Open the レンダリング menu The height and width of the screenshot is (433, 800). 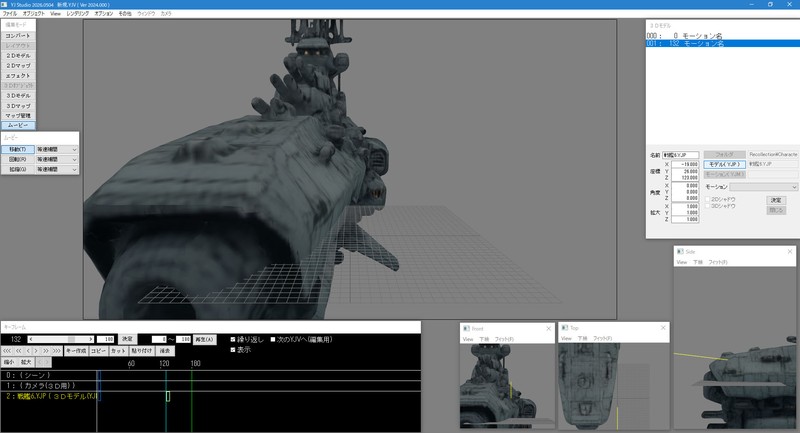click(x=78, y=14)
